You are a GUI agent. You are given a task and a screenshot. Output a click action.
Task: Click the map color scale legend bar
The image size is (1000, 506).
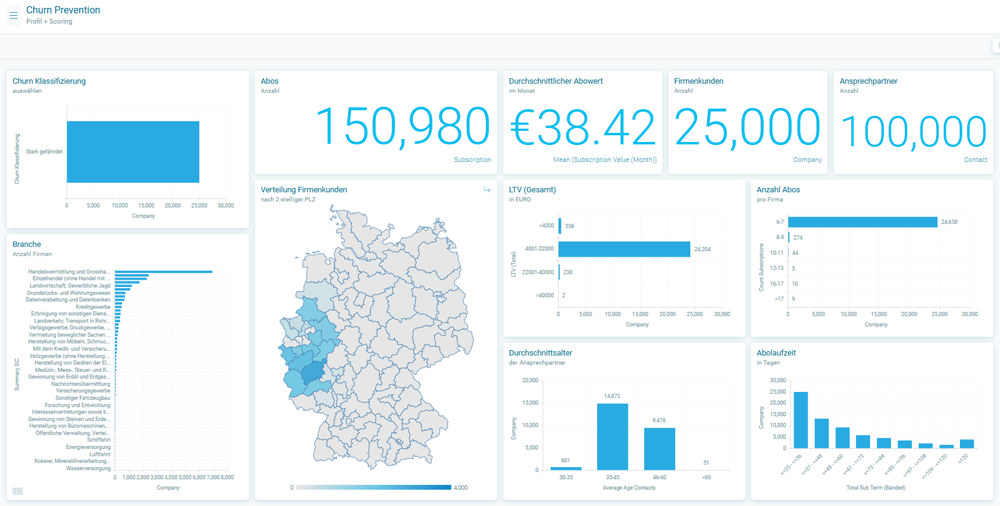point(373,487)
